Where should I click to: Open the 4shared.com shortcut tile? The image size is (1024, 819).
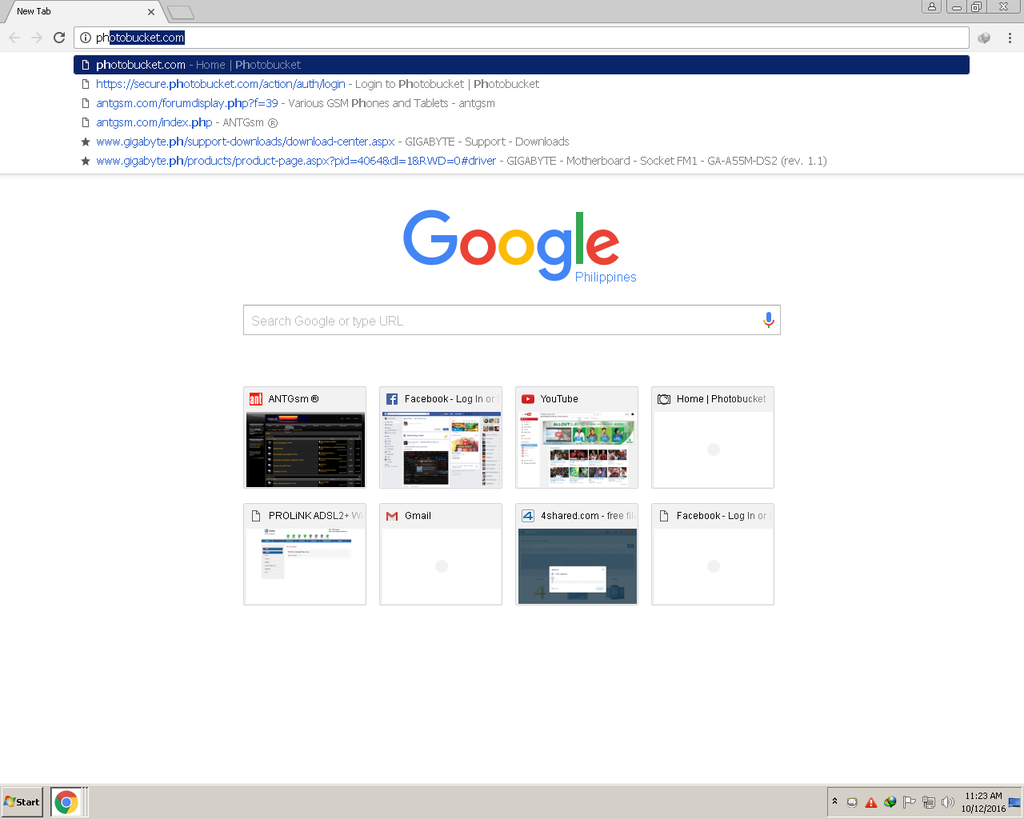(576, 554)
